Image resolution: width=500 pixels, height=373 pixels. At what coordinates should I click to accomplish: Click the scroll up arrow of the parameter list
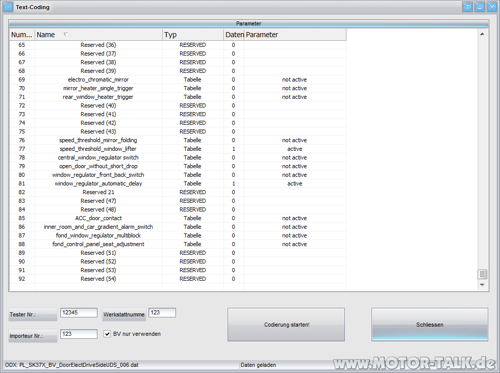(x=482, y=34)
